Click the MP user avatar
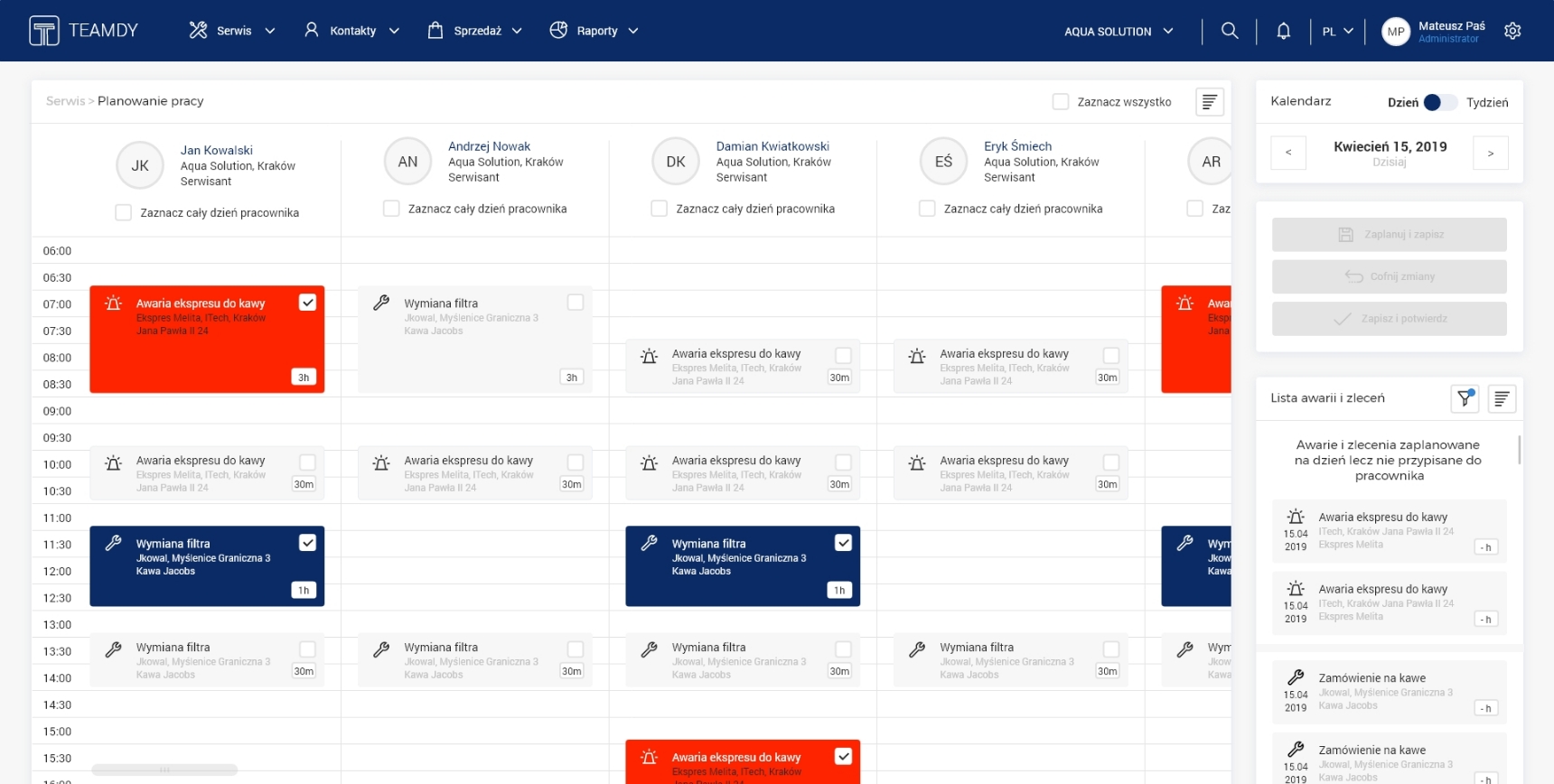This screenshot has width=1554, height=784. (x=1395, y=32)
